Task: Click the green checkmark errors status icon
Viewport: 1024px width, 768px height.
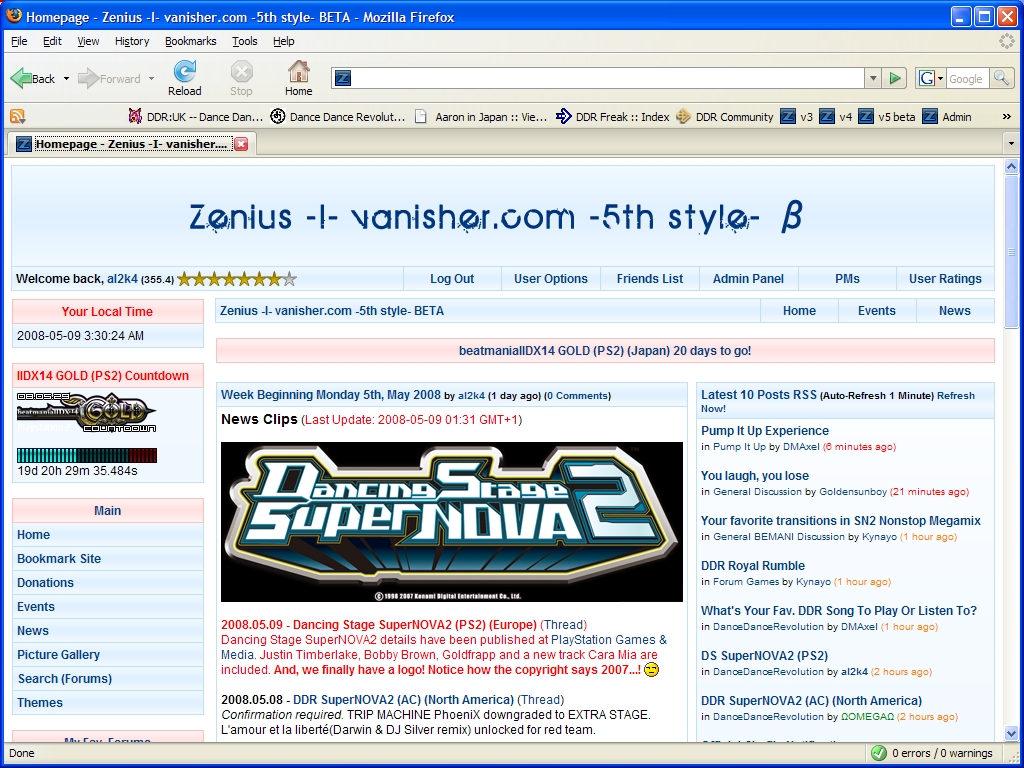Action: coord(879,753)
